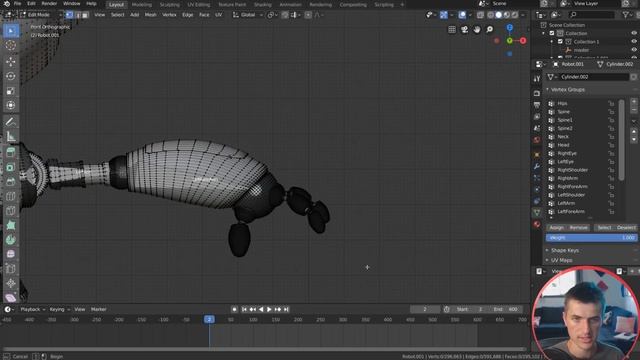Adjust the Weight slider
640x360 pixels.
[x=591, y=238]
